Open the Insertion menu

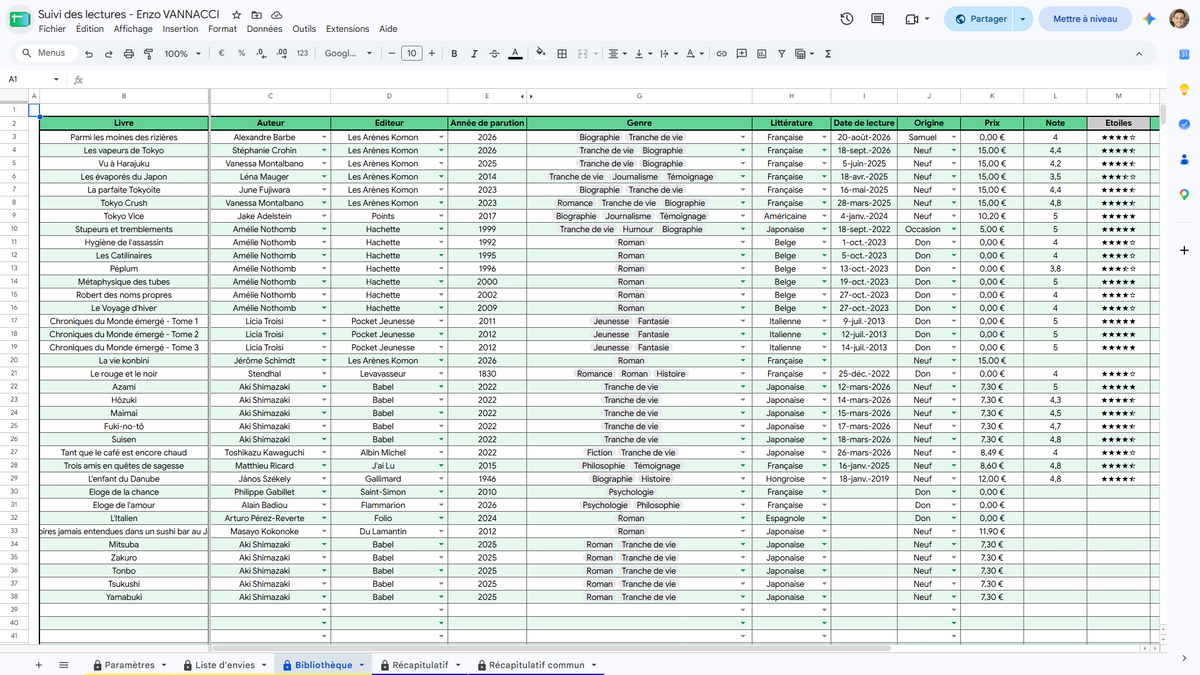point(180,29)
